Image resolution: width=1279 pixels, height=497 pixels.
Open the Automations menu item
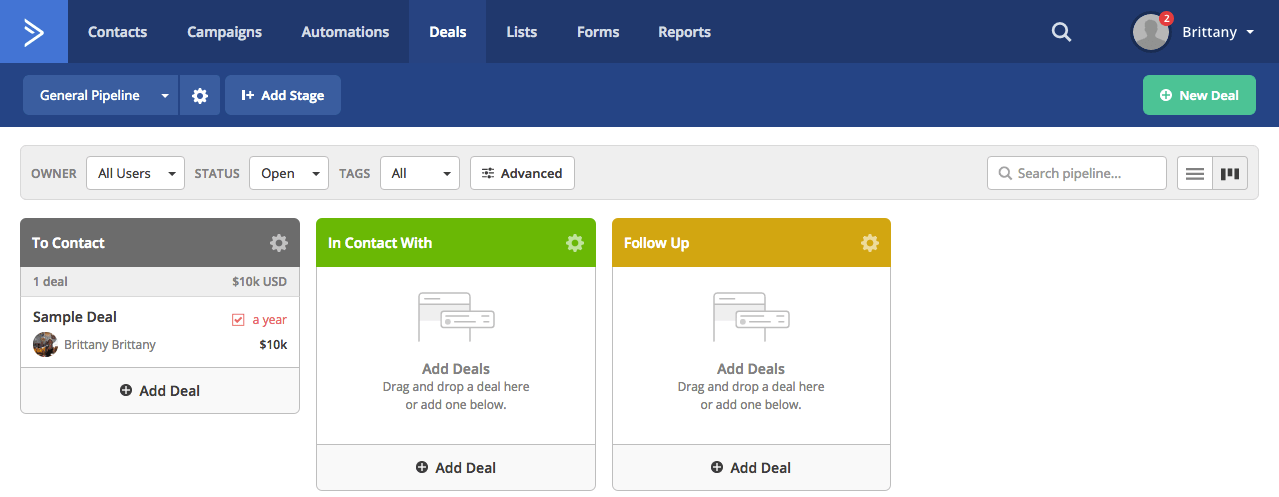[x=345, y=32]
